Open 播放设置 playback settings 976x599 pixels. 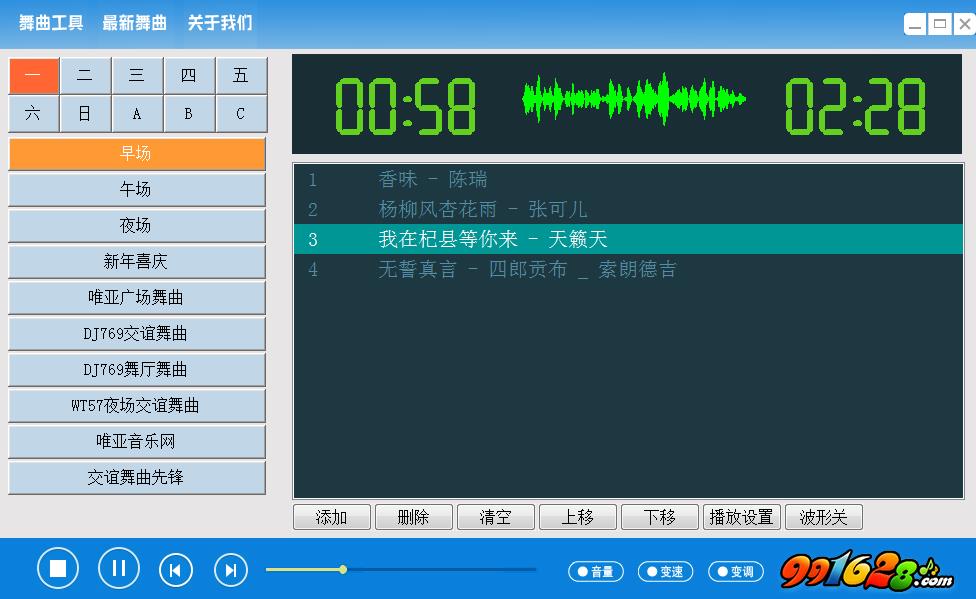(742, 517)
